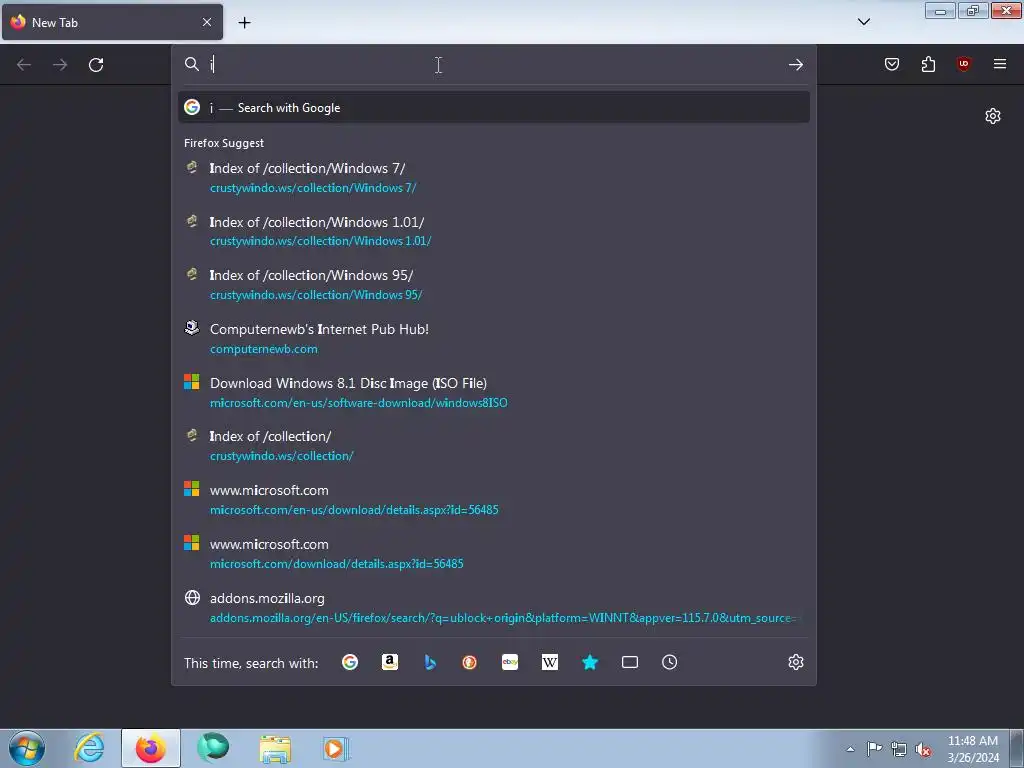Click microsoft.com/en-us/download details URL
Screen dimensions: 1024x768
[x=354, y=510]
